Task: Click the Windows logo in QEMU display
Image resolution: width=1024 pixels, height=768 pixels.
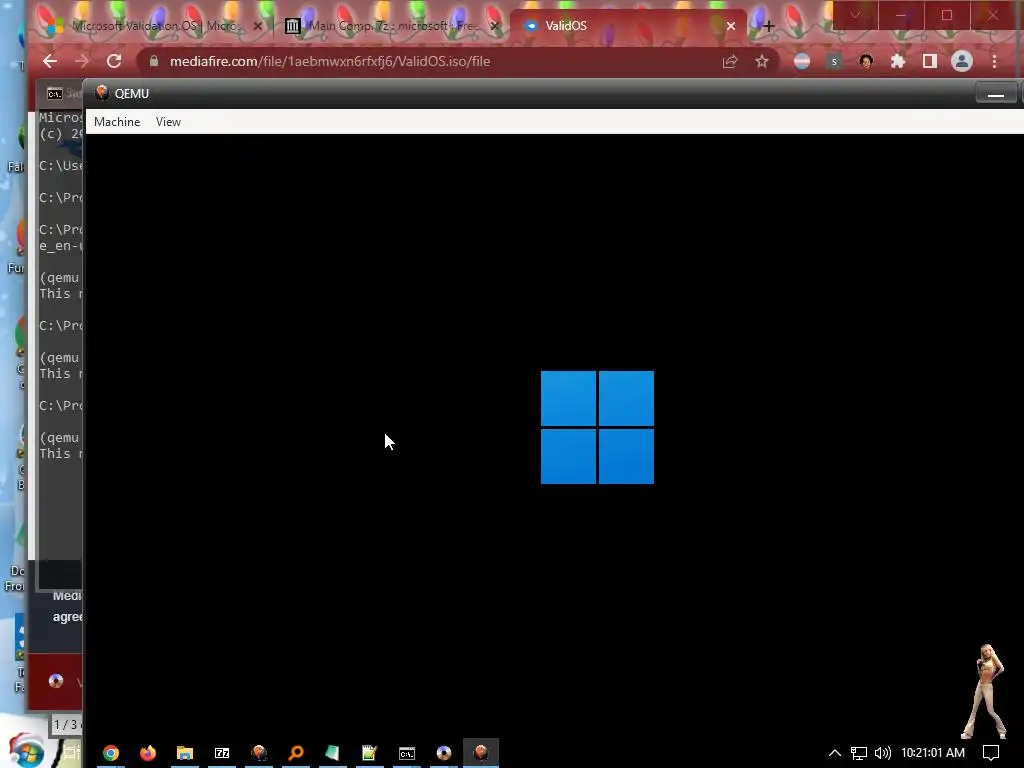Action: point(597,427)
